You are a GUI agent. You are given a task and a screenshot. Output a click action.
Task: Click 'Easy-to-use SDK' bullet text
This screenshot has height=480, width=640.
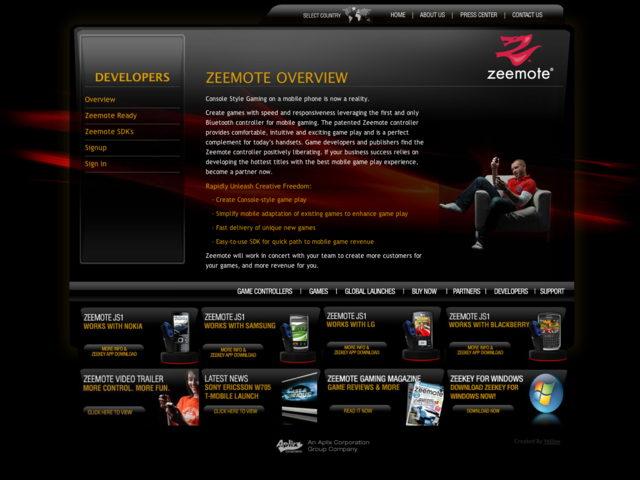tap(295, 242)
